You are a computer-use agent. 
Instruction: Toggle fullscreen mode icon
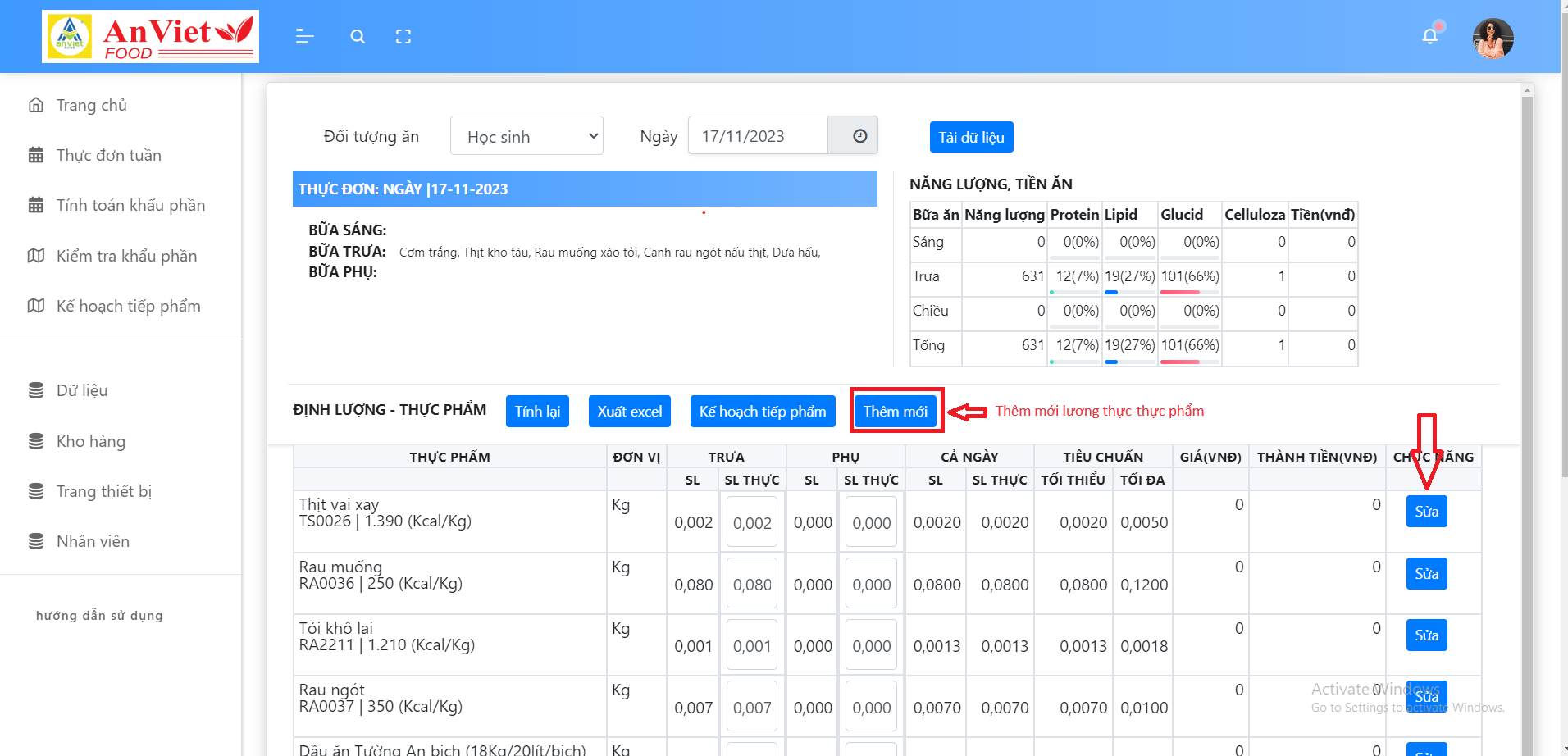click(403, 36)
